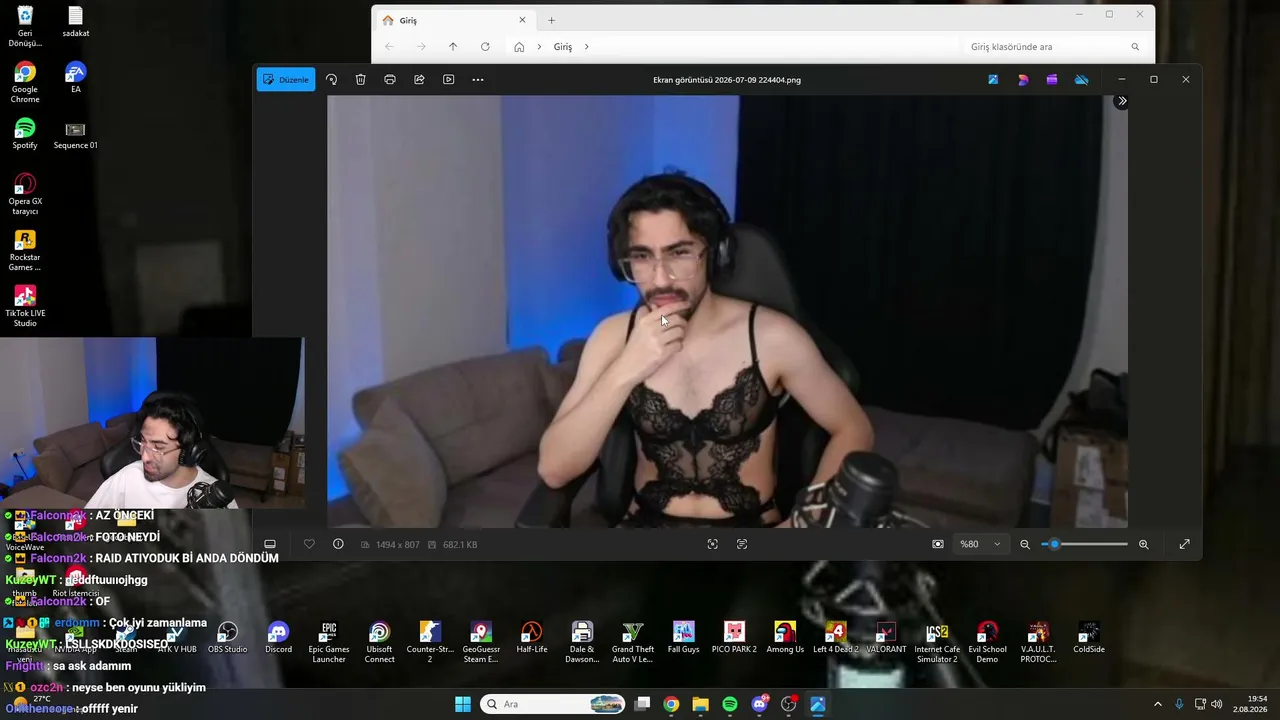The image size is (1280, 720).
Task: Select the EA desktop shortcut
Action: 75,78
